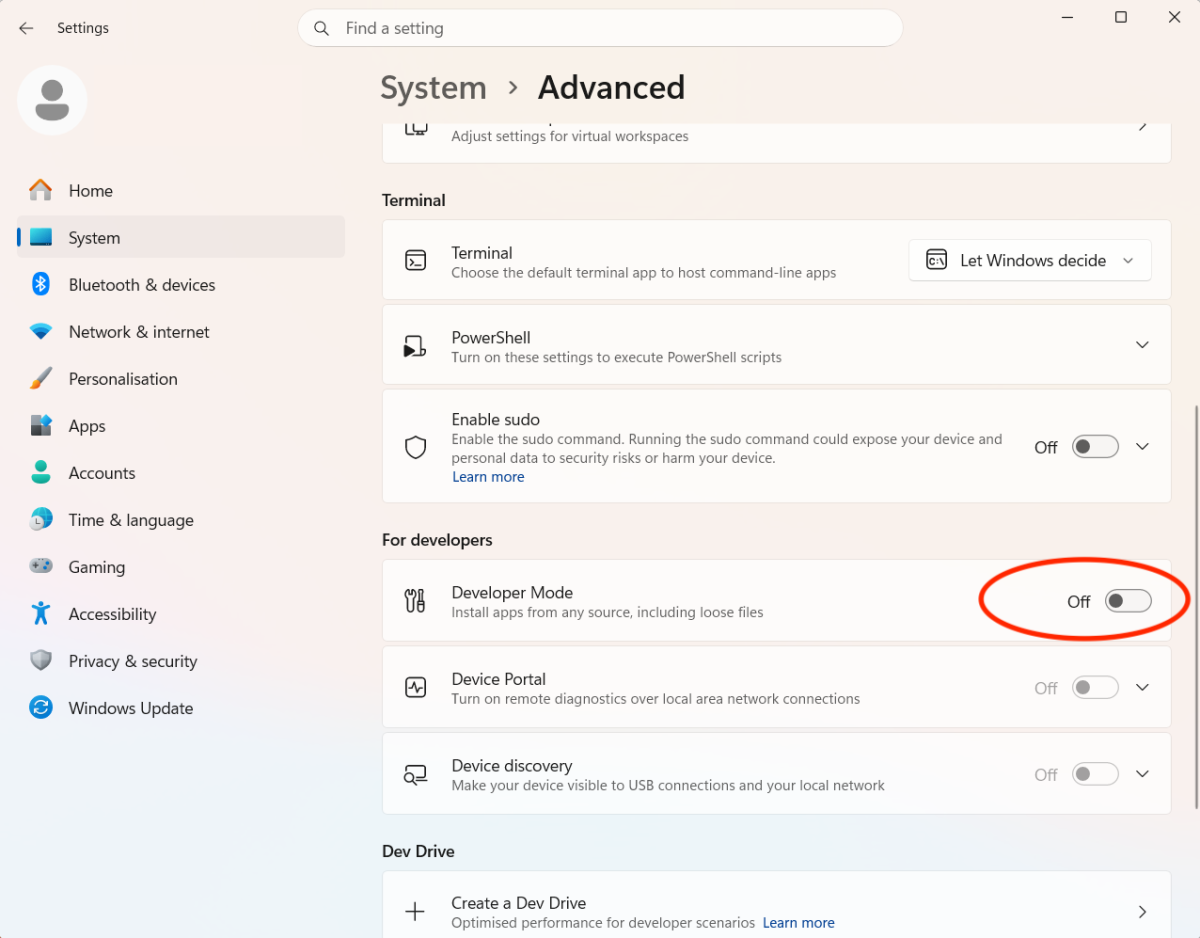
Task: Click the back arrow icon
Action: point(26,28)
